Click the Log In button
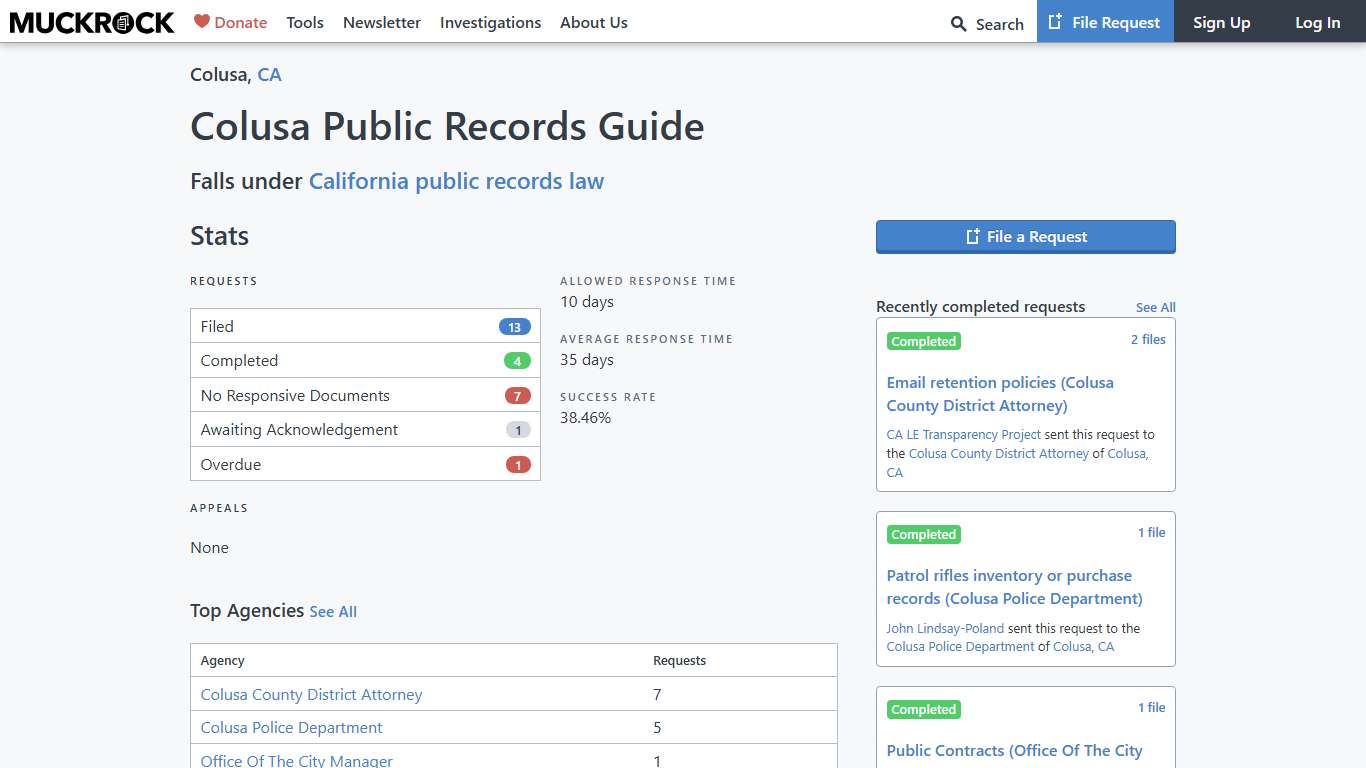This screenshot has height=768, width=1366. (x=1317, y=22)
